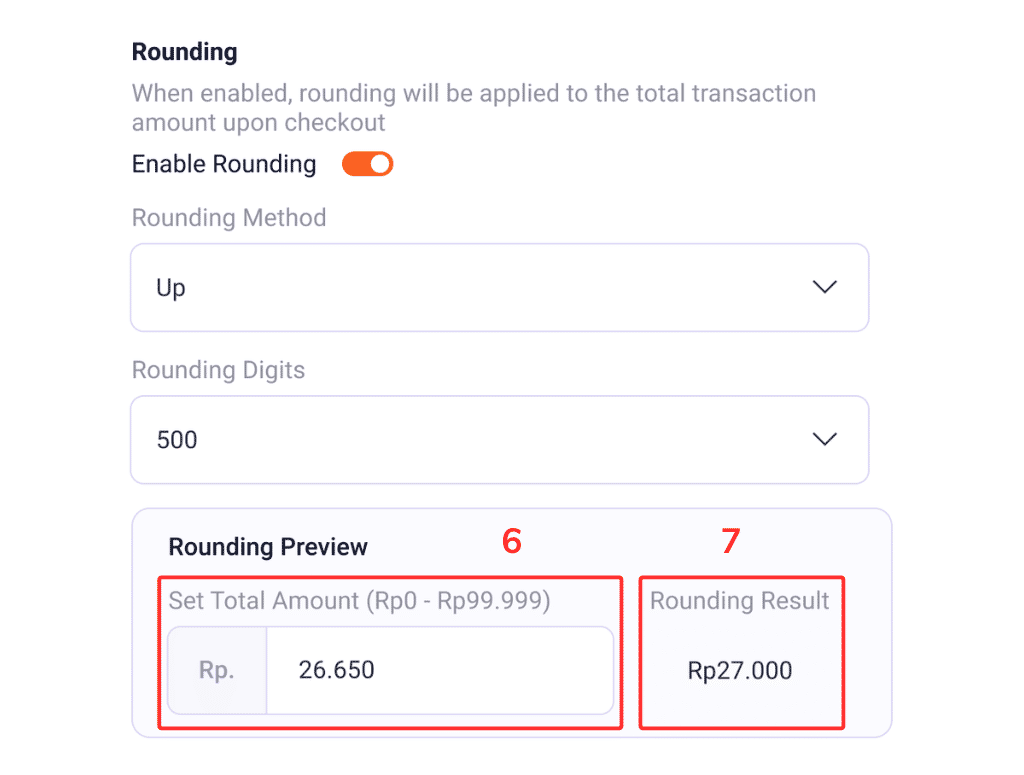
Task: Click the red number 6 annotation
Action: (512, 541)
